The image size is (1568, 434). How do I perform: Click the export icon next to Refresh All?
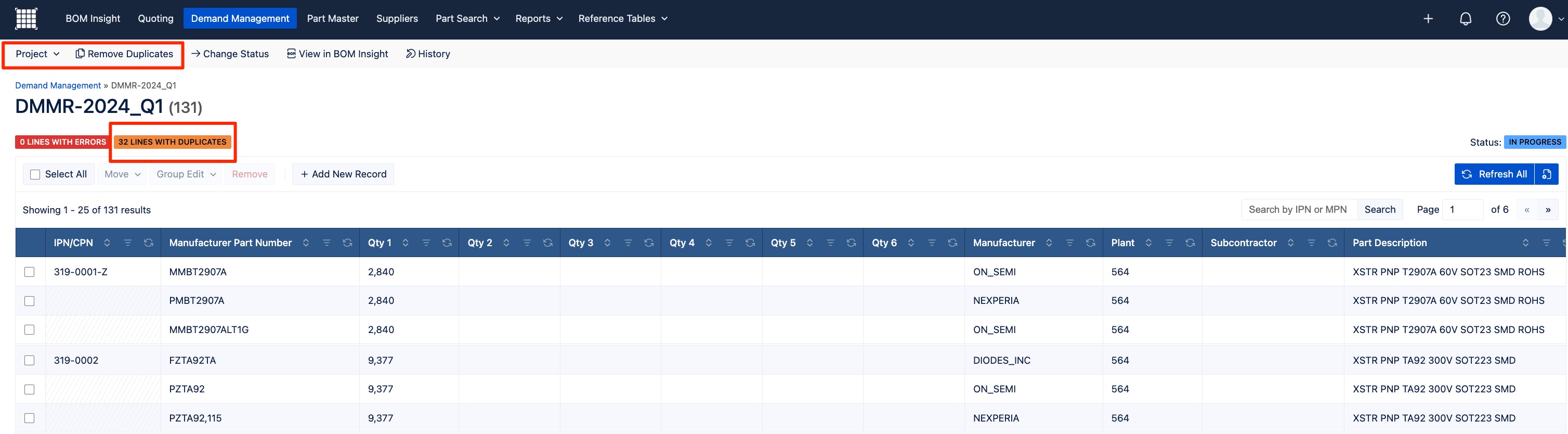coord(1547,174)
